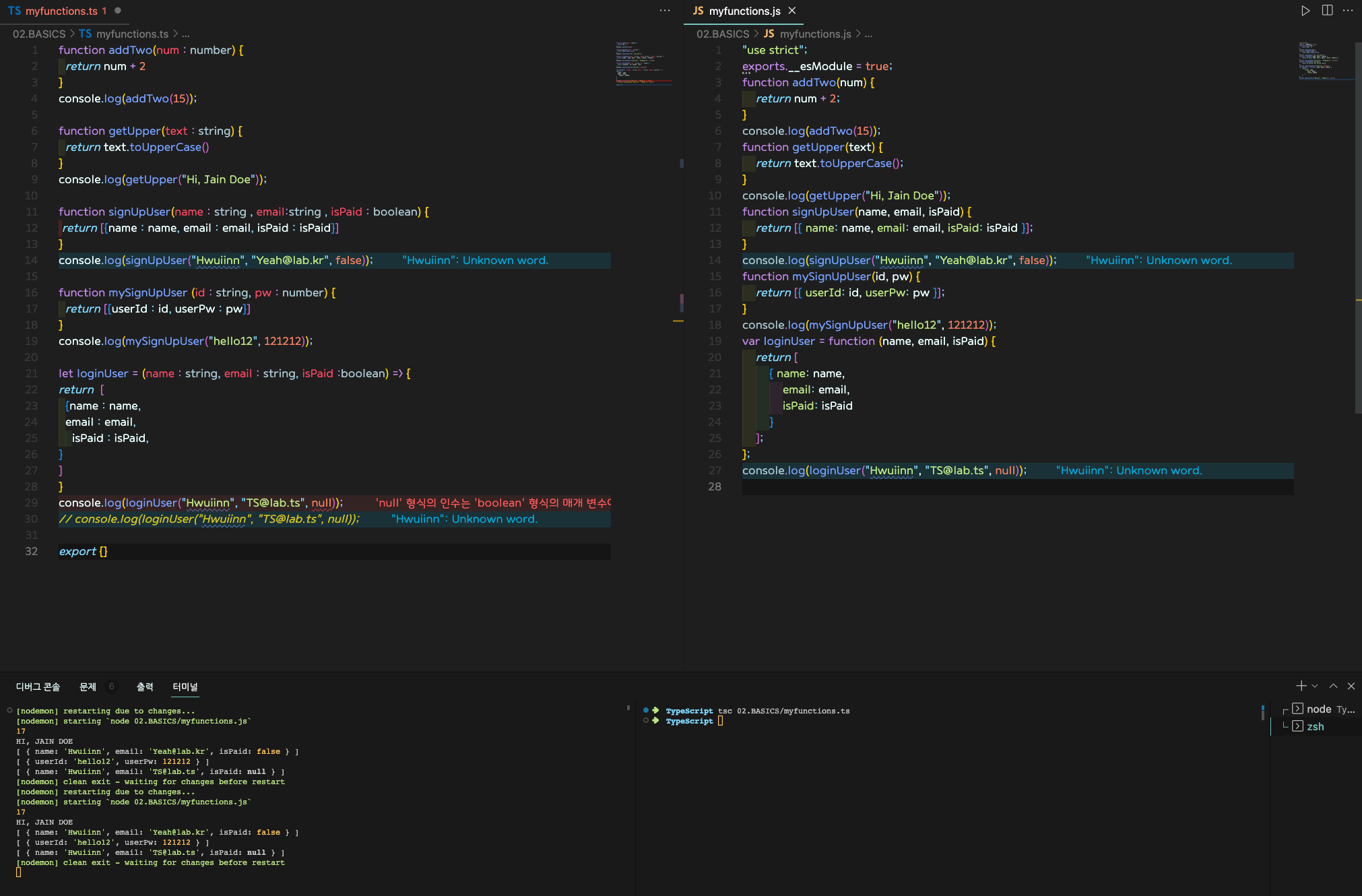The image size is (1362, 896).
Task: Click the Split Editor Right icon
Action: 1327,11
